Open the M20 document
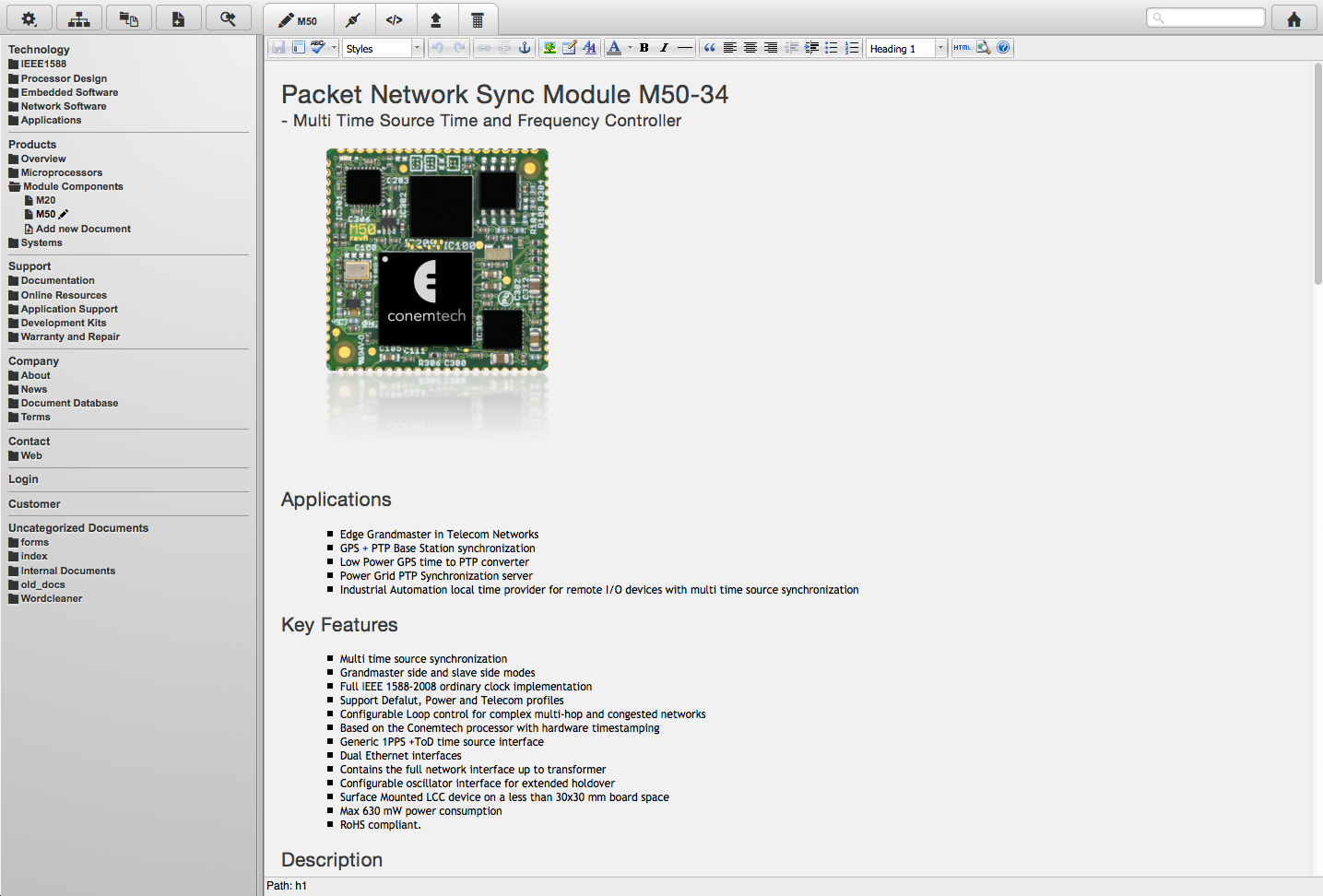The image size is (1323, 896). pyautogui.click(x=41, y=200)
